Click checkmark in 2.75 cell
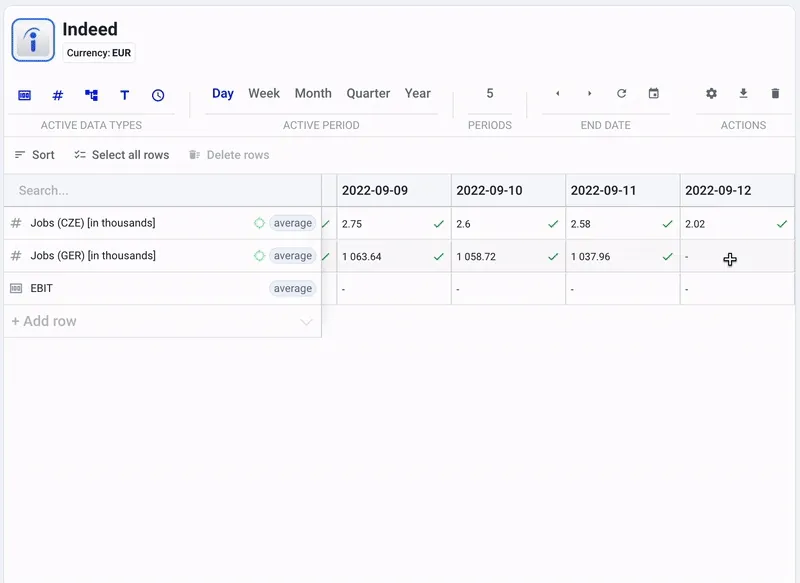 [x=439, y=224]
